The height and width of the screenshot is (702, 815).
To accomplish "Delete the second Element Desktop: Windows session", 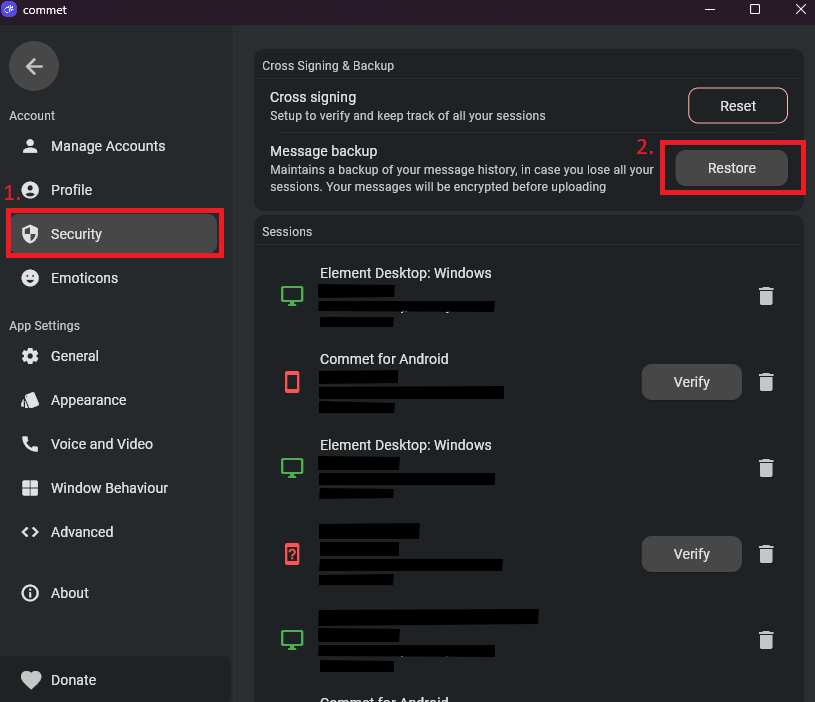I will pyautogui.click(x=766, y=468).
